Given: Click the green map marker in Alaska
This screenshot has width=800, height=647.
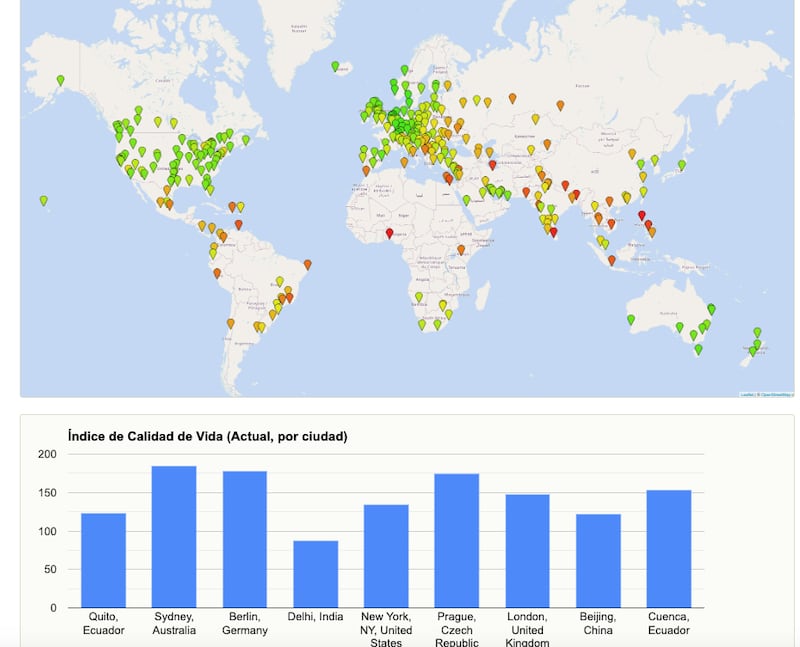Looking at the screenshot, I should click(60, 79).
